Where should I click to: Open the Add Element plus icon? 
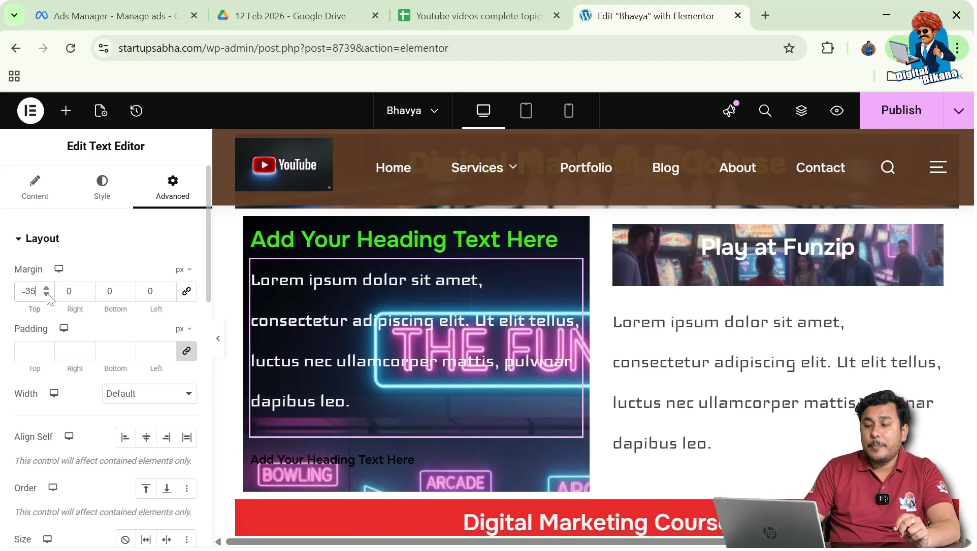(x=66, y=111)
